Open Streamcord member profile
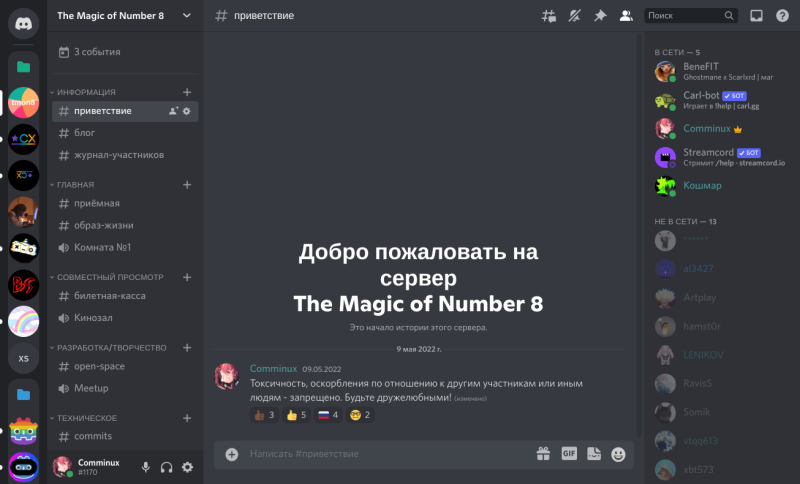Screen dimensions: 800x484 [720, 157]
